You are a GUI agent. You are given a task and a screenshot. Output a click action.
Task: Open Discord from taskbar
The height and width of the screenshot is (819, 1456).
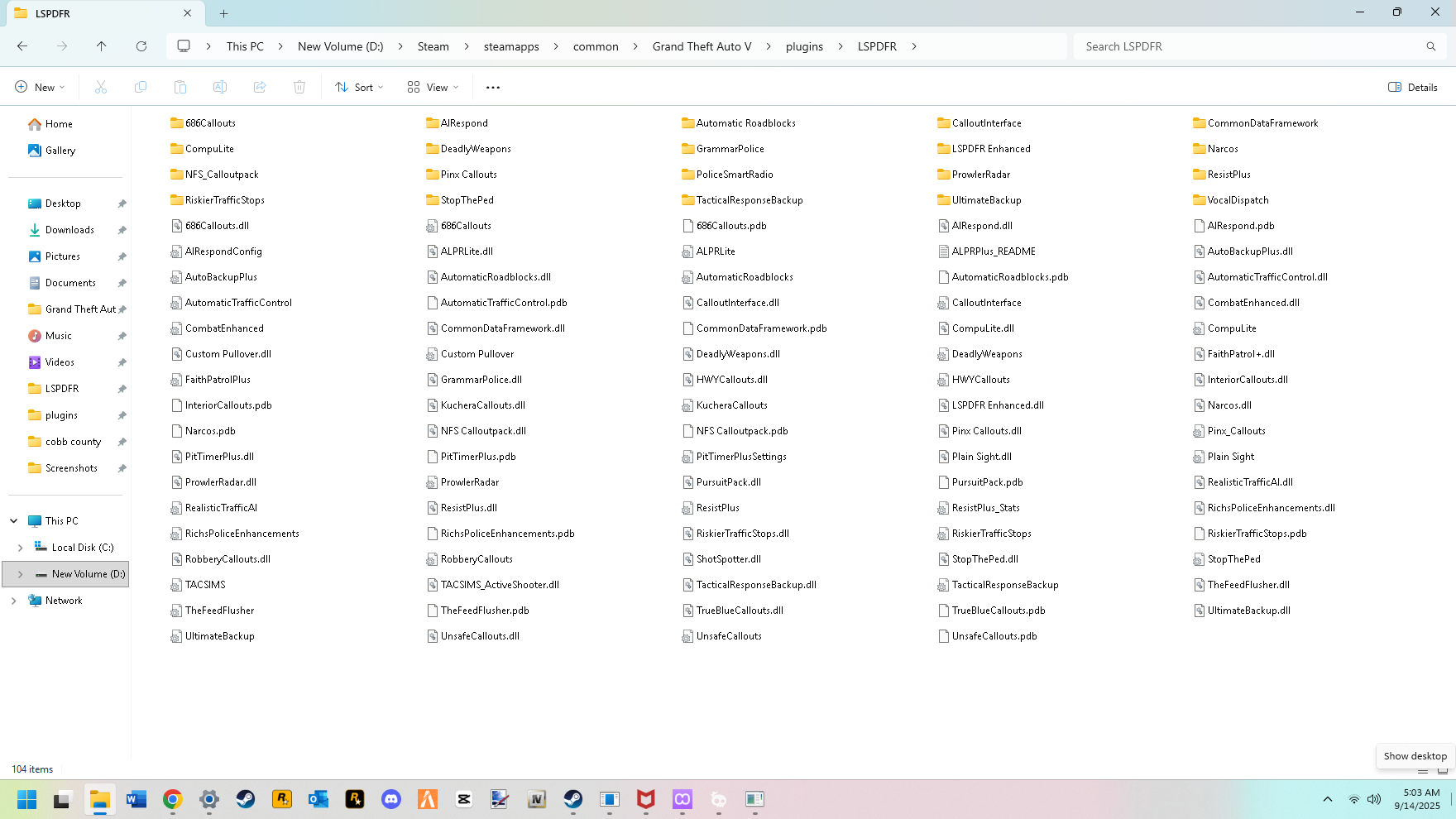(391, 799)
